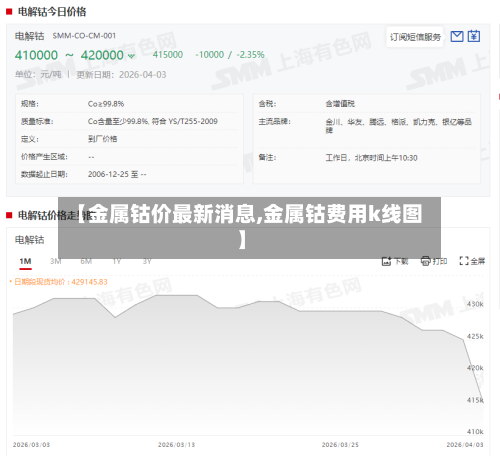Image resolution: width=500 pixels, height=456 pixels.
Task: Click the banner title 金属钴价最新消息
Action: click(172, 214)
